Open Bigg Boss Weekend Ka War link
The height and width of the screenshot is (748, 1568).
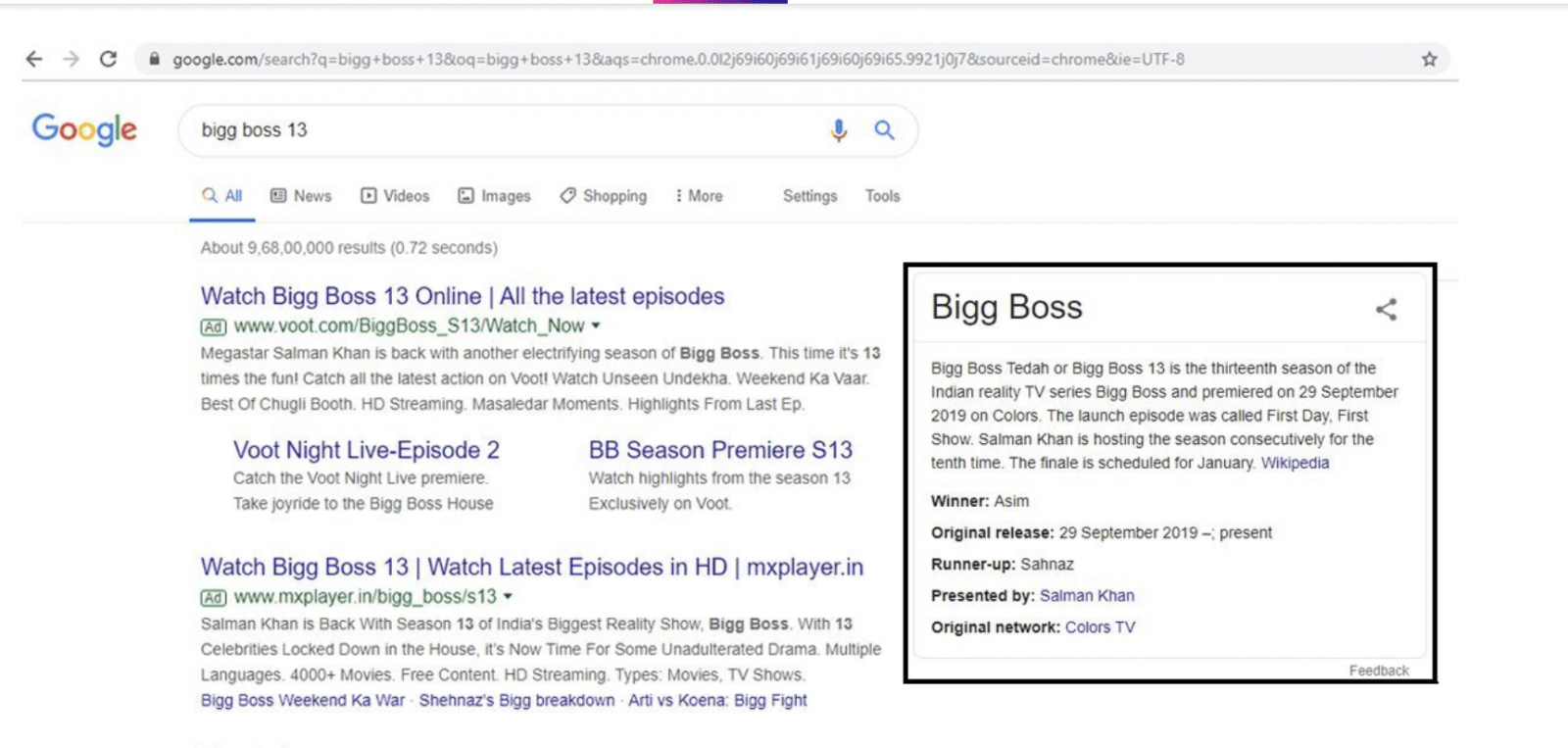303,700
